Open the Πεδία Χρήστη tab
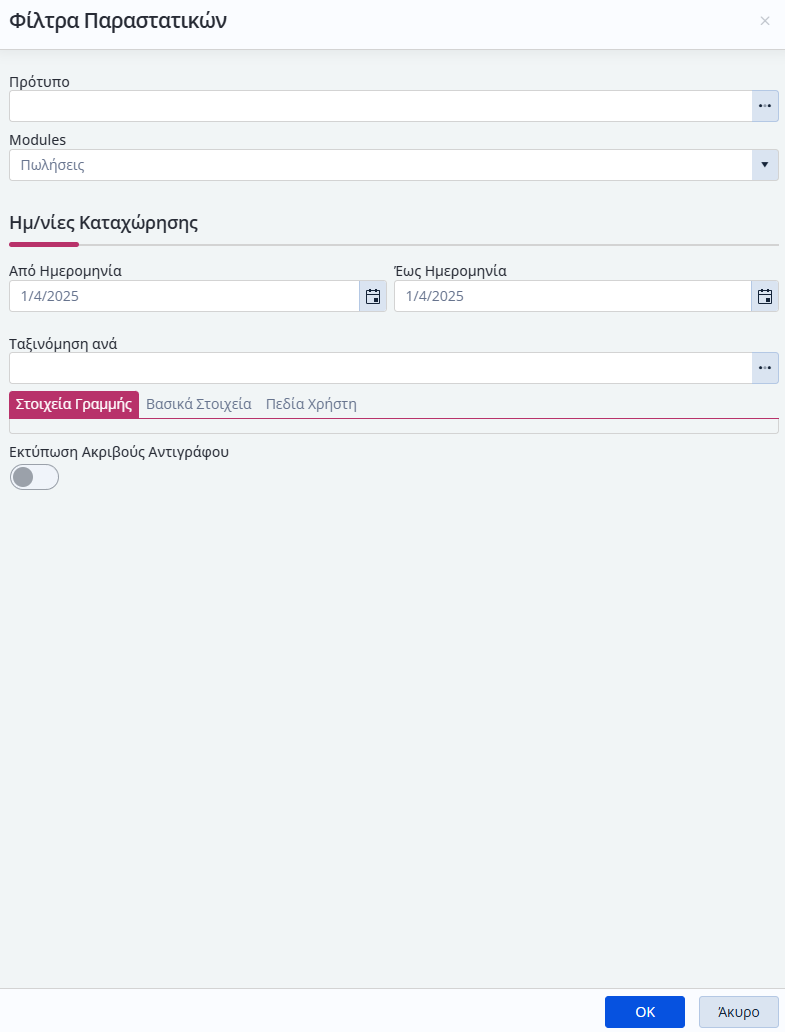The height and width of the screenshot is (1032, 785). 311,404
